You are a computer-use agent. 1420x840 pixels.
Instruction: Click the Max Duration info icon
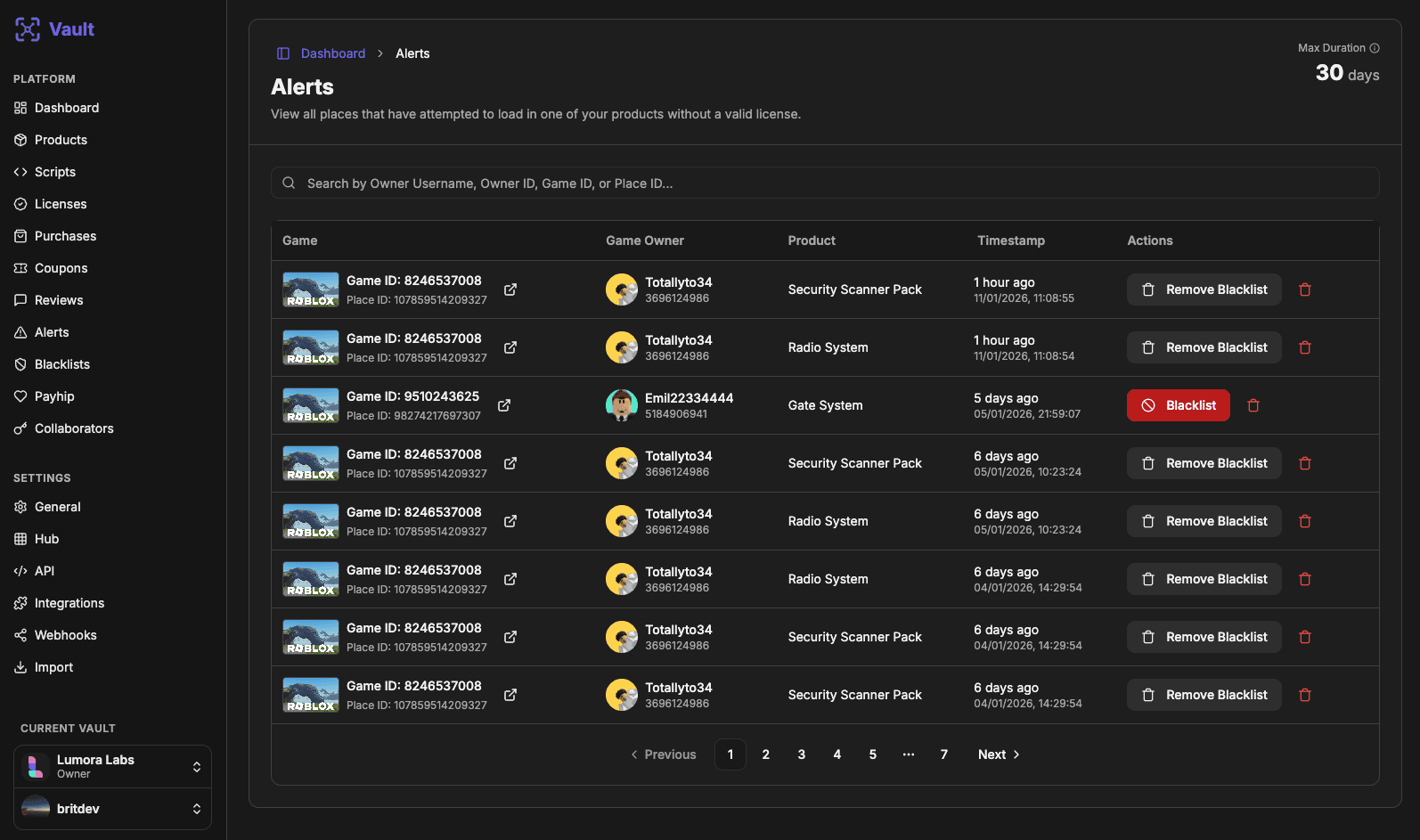click(x=1375, y=48)
